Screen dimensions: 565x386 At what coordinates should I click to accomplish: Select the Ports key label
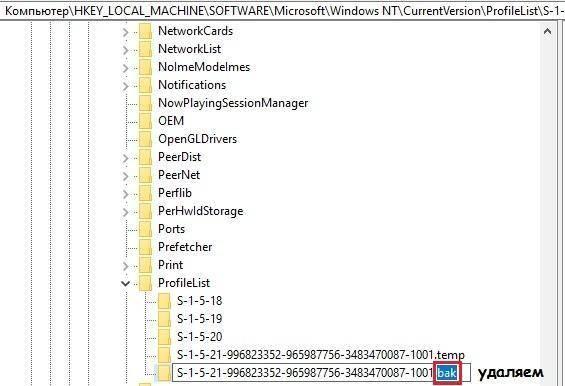[172, 229]
